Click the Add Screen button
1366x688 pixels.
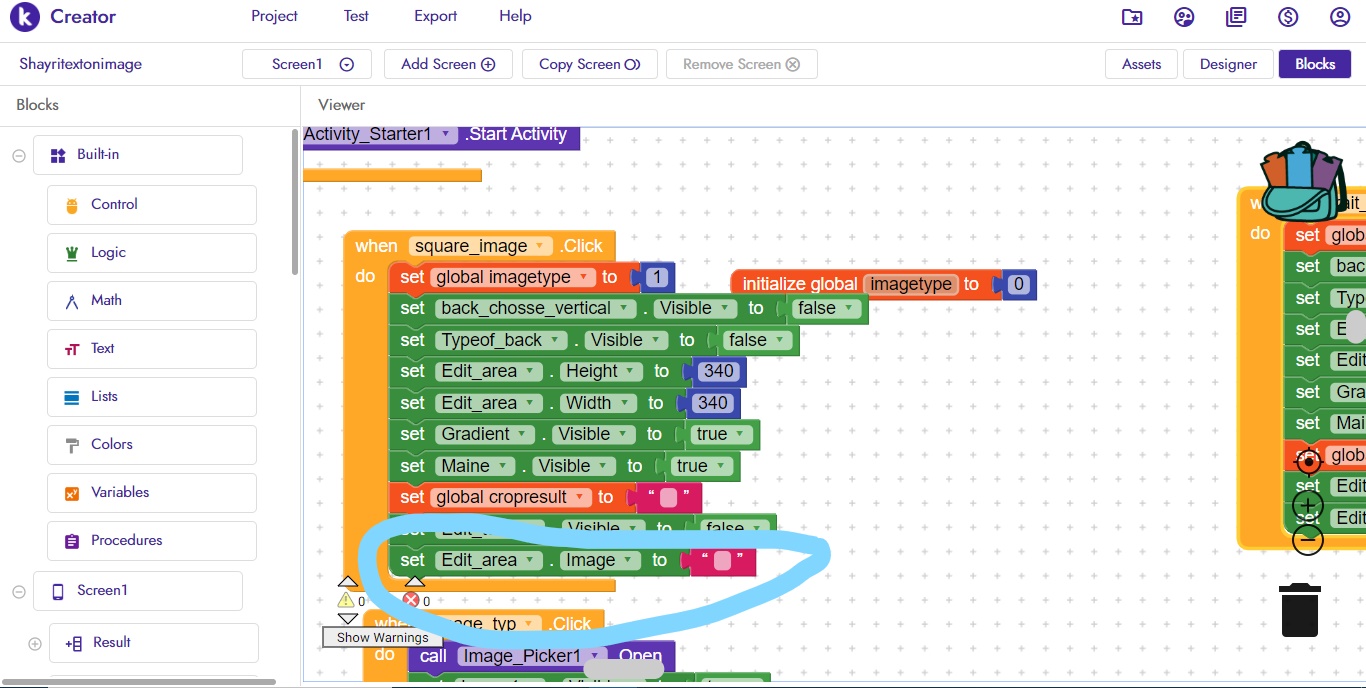[x=448, y=64]
